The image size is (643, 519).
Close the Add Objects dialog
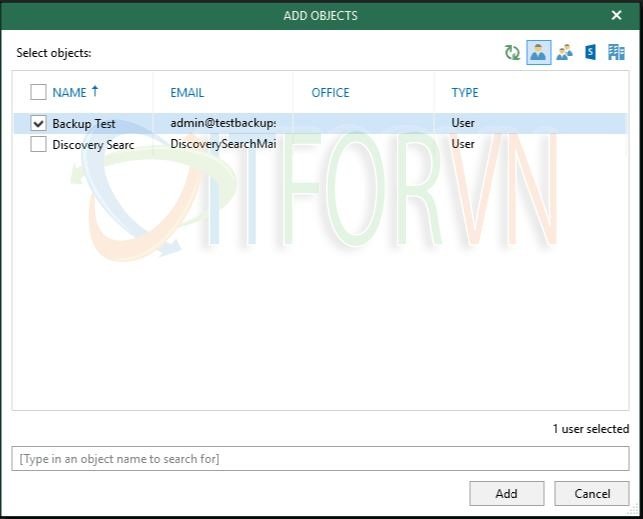tap(616, 15)
